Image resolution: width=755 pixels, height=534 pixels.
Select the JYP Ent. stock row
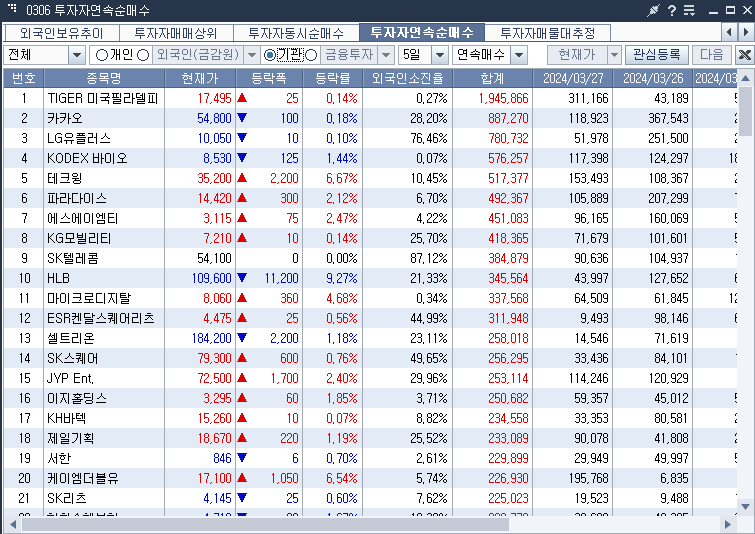[370, 378]
